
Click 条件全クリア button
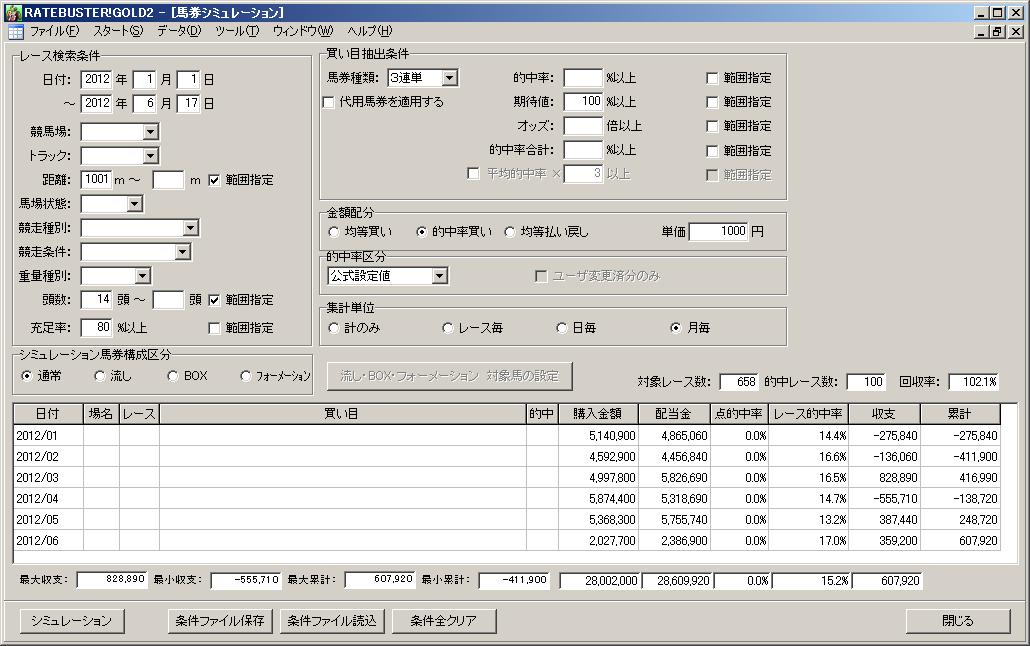click(443, 621)
